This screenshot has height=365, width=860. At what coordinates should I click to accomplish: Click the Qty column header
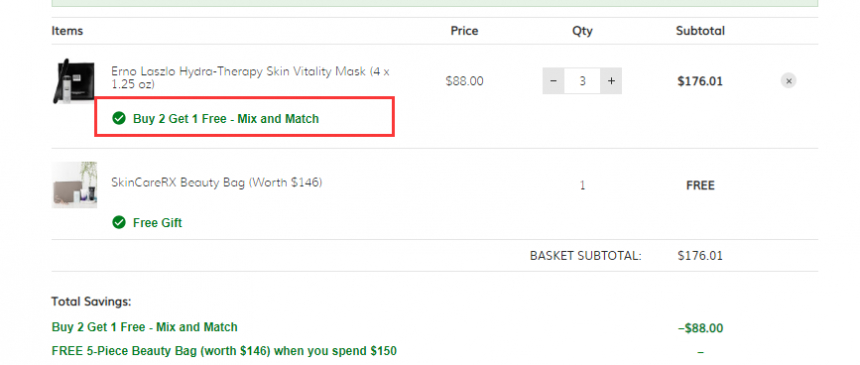(x=582, y=31)
